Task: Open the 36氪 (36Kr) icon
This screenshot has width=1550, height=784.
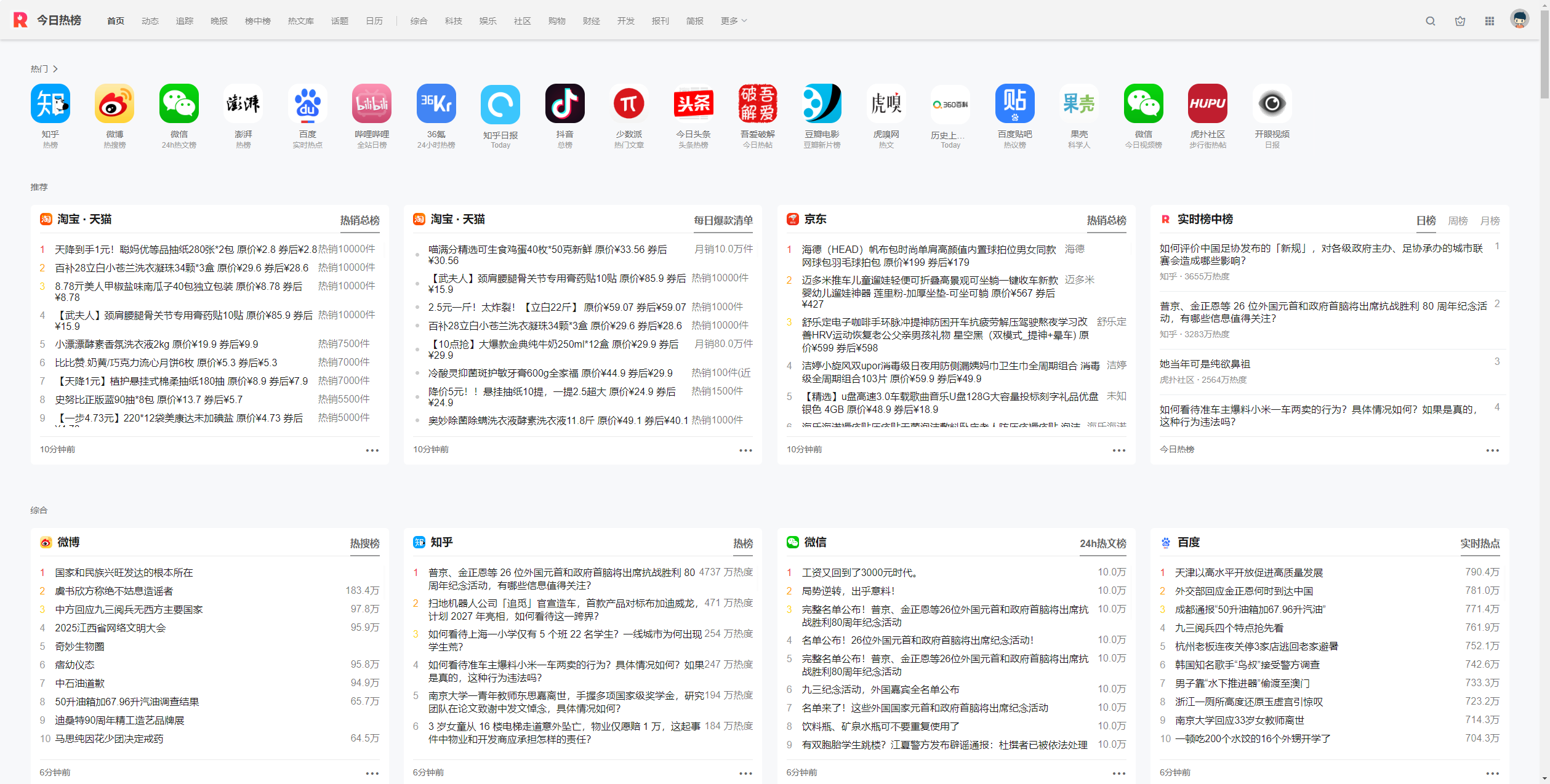Action: point(436,104)
